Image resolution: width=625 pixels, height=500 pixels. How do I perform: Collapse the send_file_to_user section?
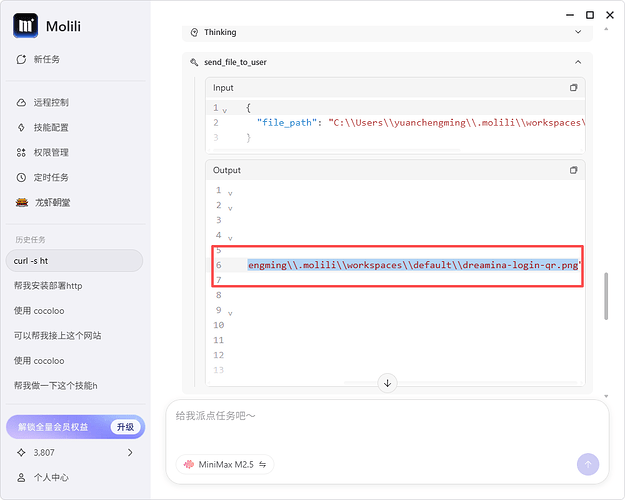point(577,62)
